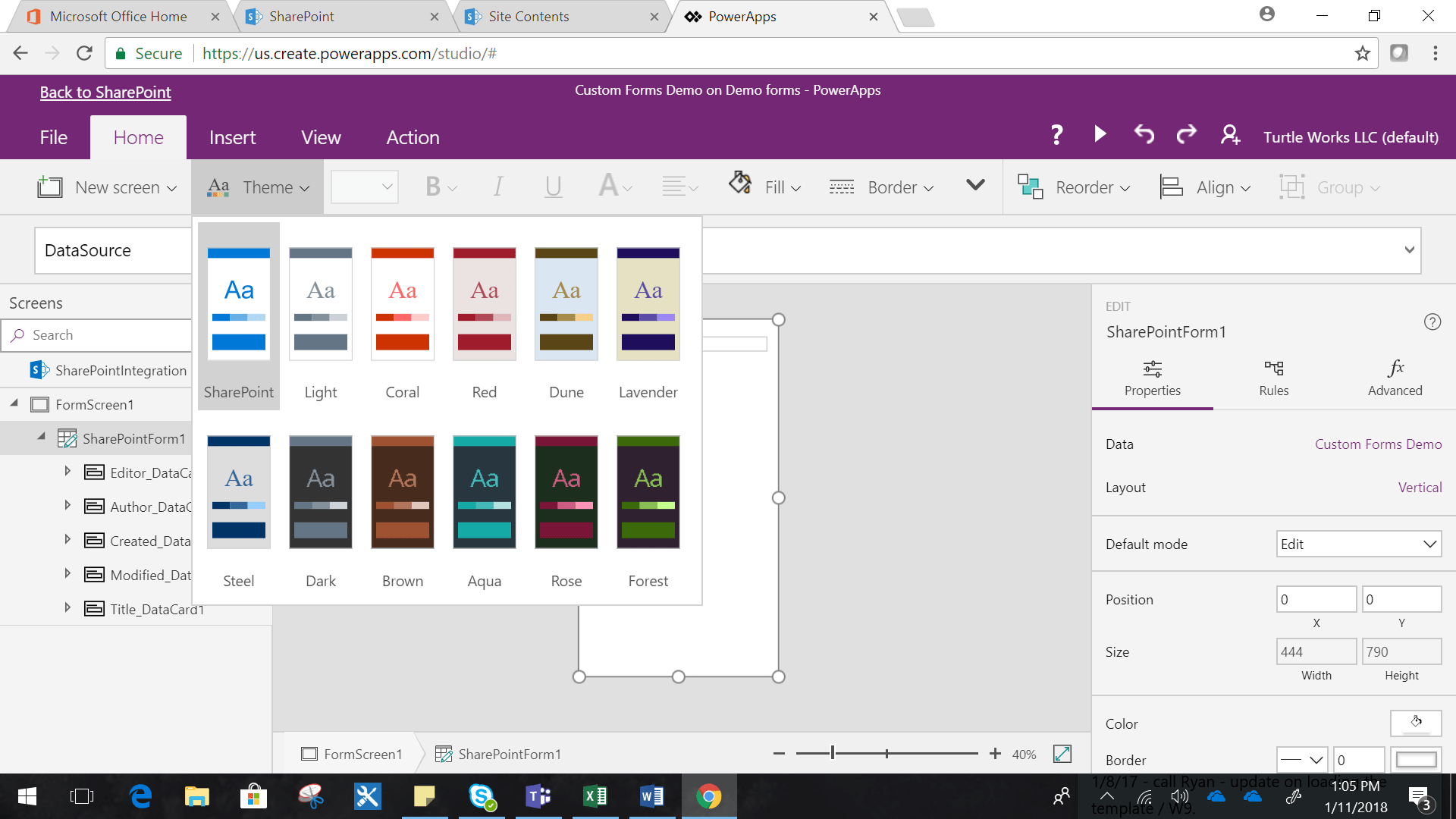1456x819 pixels.
Task: Open the File menu tab
Action: pos(53,137)
